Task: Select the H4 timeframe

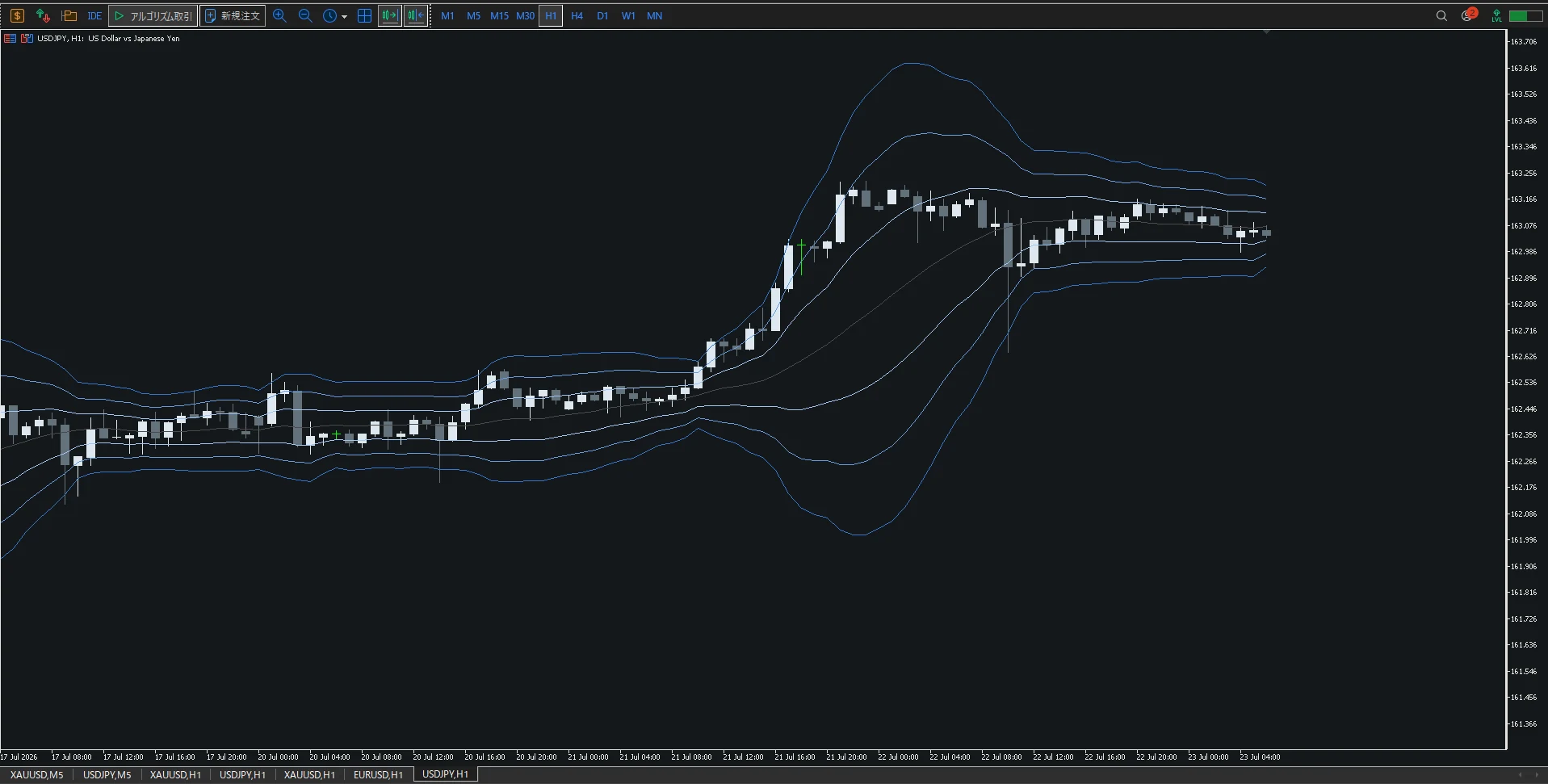Action: 577,15
